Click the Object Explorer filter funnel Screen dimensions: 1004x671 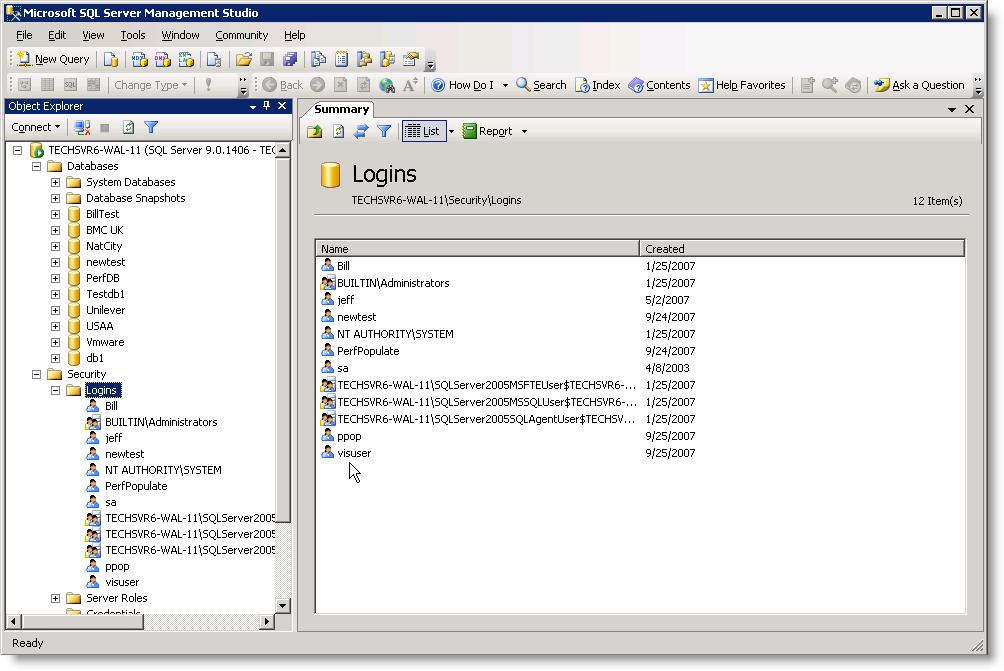tap(151, 127)
